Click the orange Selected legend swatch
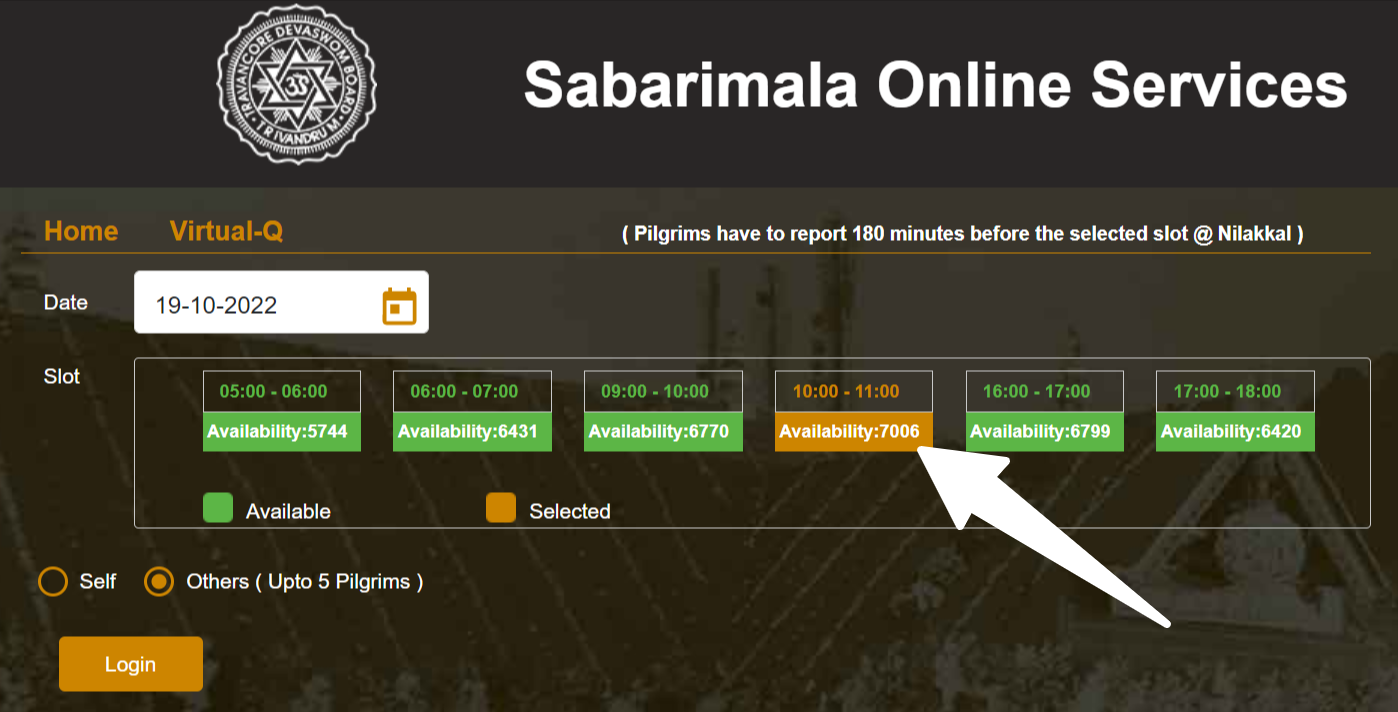1398x712 pixels. click(501, 508)
